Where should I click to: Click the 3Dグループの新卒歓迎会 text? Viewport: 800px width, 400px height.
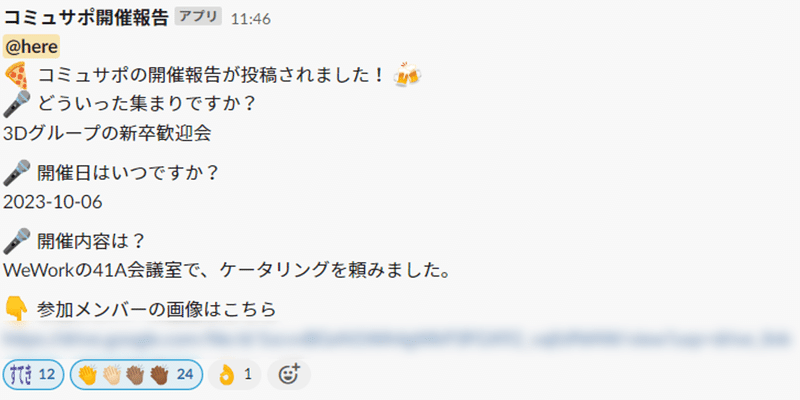(107, 134)
